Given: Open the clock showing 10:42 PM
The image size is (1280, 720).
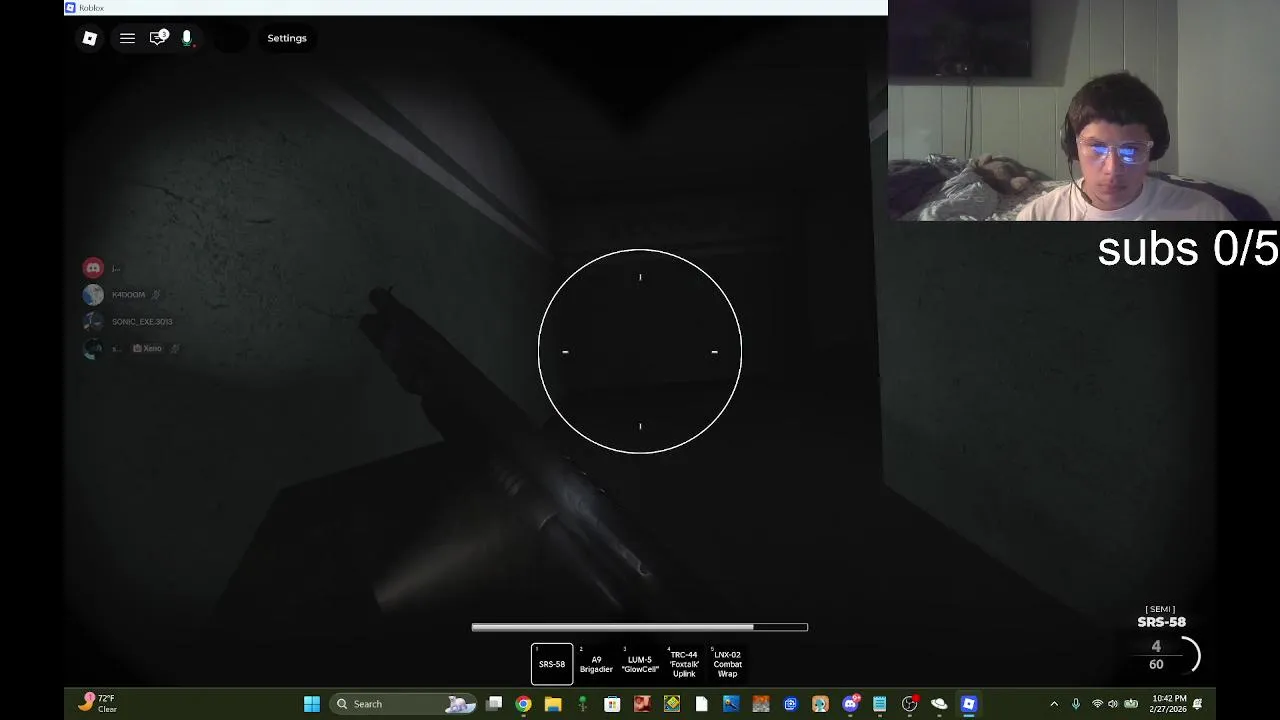Looking at the screenshot, I should click(1168, 704).
